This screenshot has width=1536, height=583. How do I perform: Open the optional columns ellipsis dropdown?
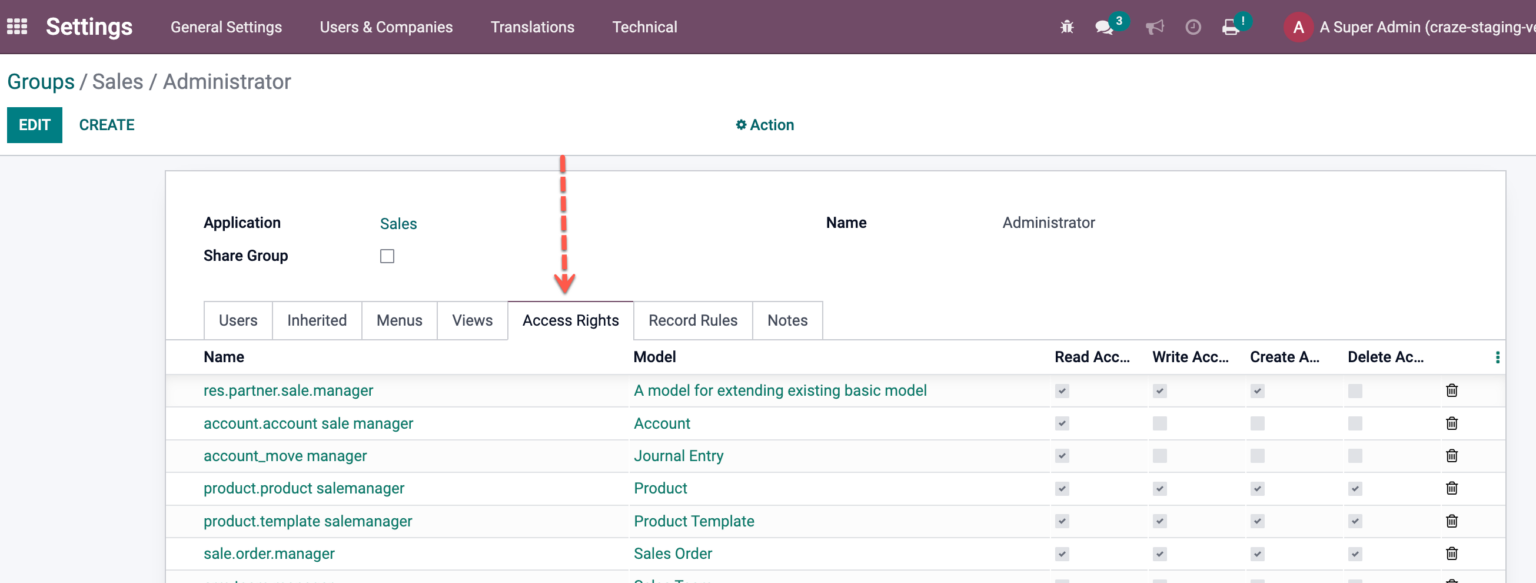coord(1497,356)
